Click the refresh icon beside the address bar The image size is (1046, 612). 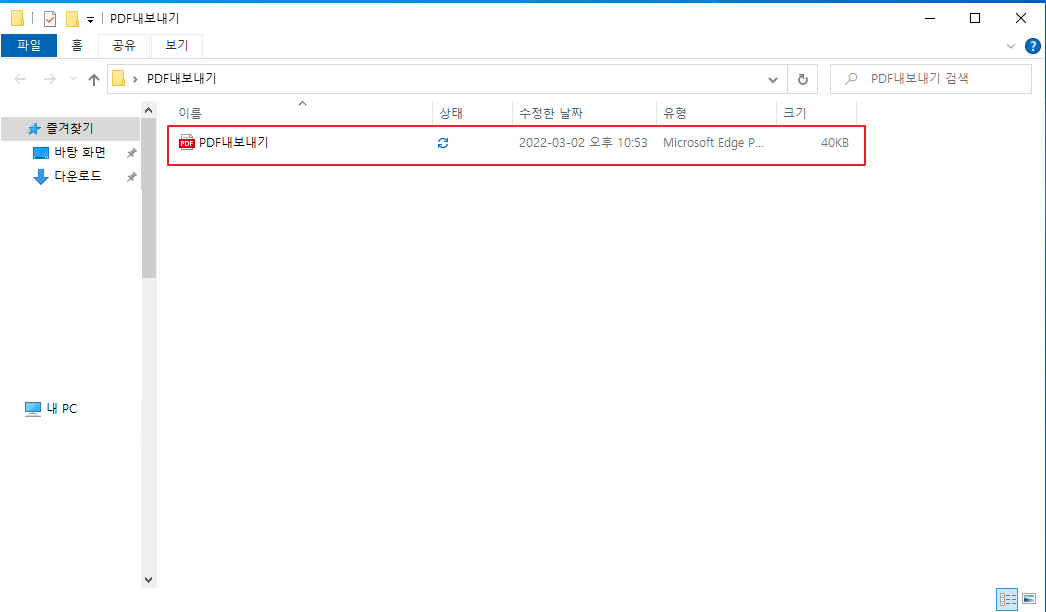(x=802, y=78)
